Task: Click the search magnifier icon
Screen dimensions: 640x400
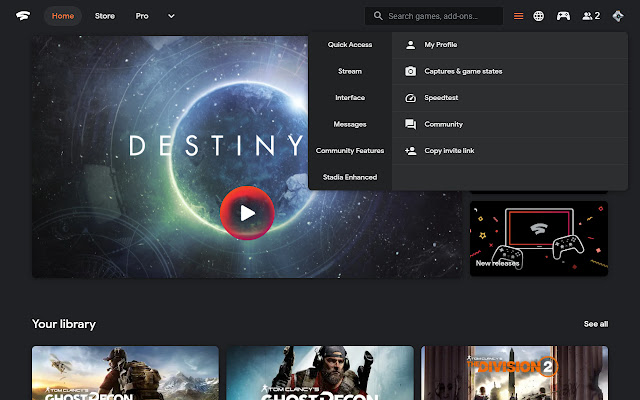Action: pyautogui.click(x=378, y=16)
